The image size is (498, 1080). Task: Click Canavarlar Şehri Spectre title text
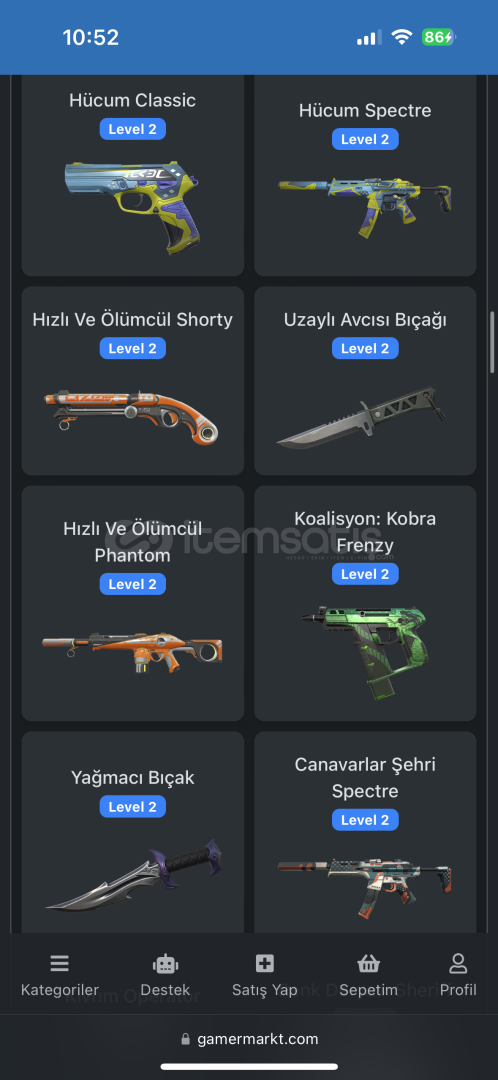click(365, 777)
